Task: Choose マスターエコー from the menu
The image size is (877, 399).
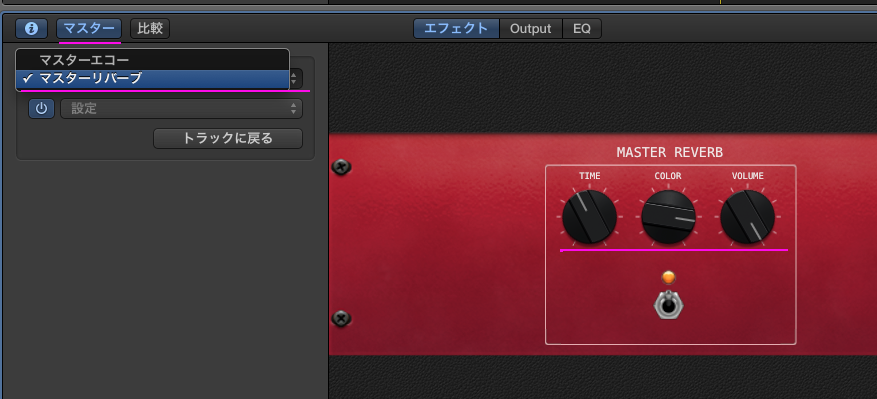Action: coord(152,60)
